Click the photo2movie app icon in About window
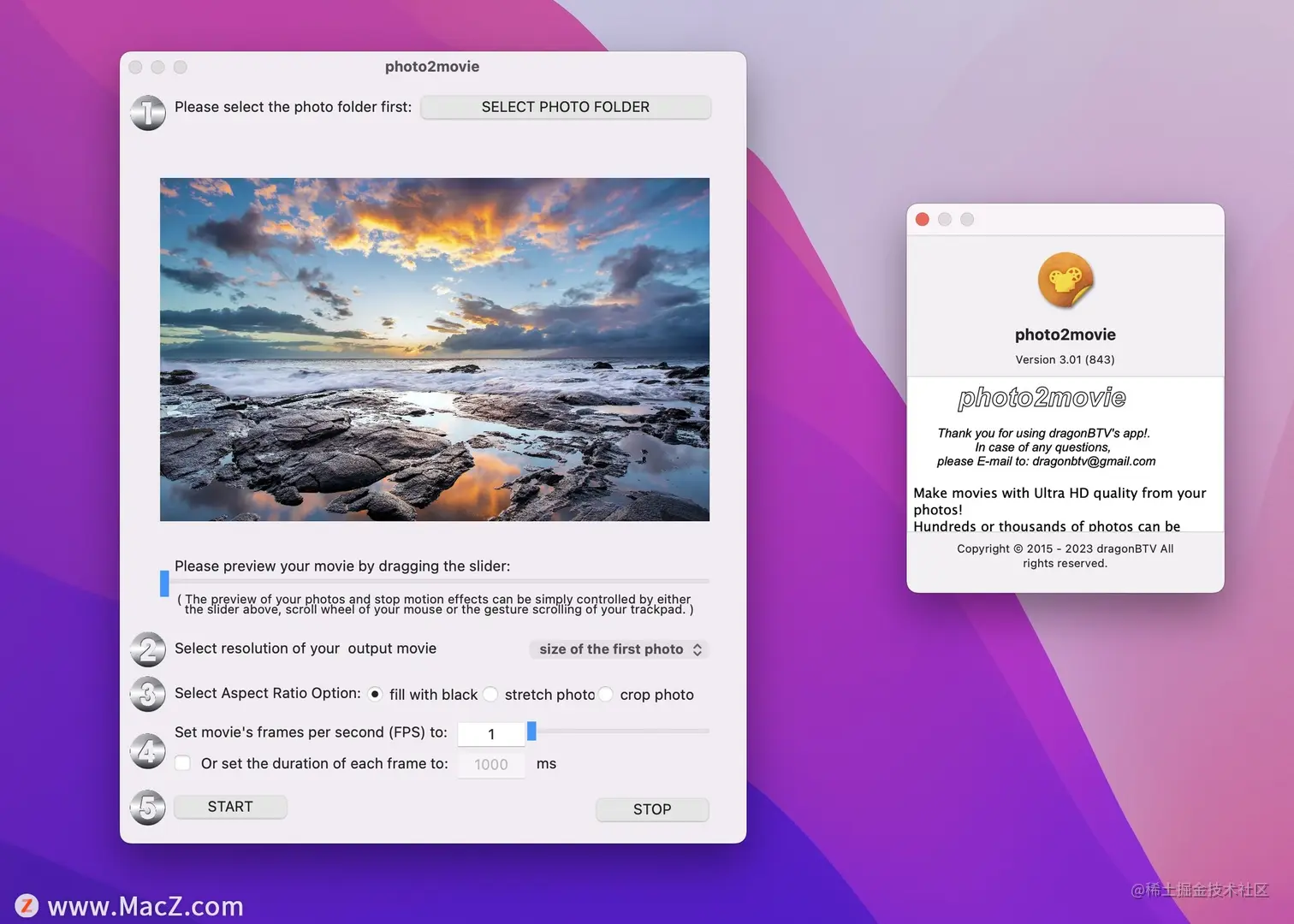 tap(1065, 280)
